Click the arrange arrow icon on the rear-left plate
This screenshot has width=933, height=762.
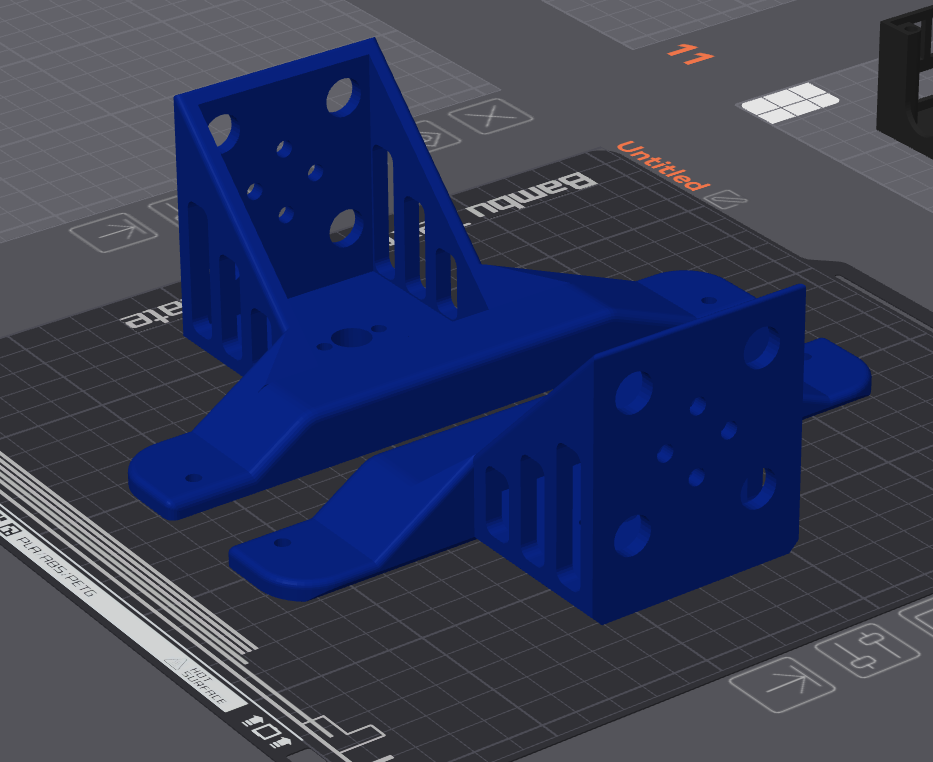pyautogui.click(x=114, y=232)
